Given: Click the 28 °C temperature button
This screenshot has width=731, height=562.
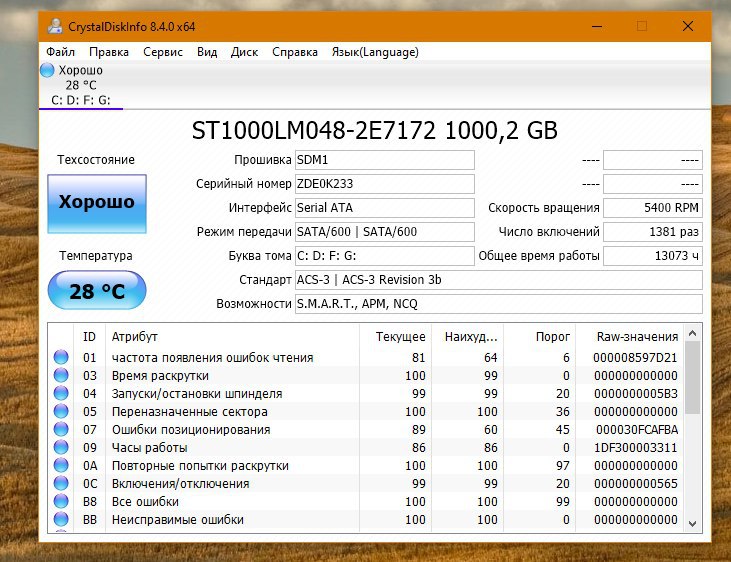Looking at the screenshot, I should (x=97, y=290).
